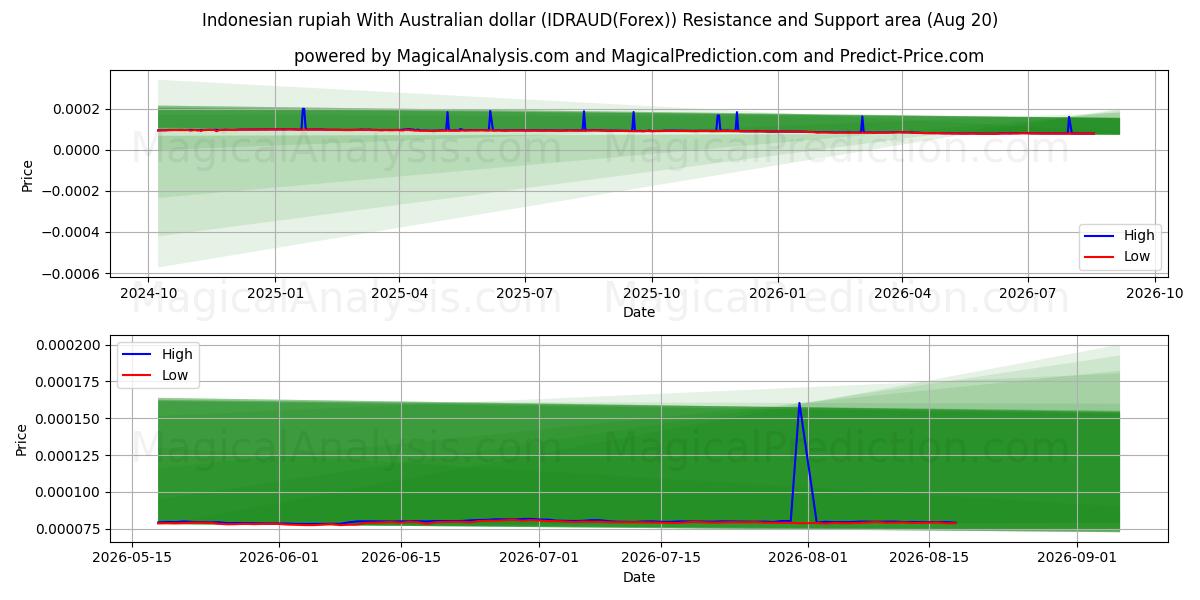1200x600 pixels.
Task: Click the 2025-07 x-axis label
Action: tap(526, 294)
